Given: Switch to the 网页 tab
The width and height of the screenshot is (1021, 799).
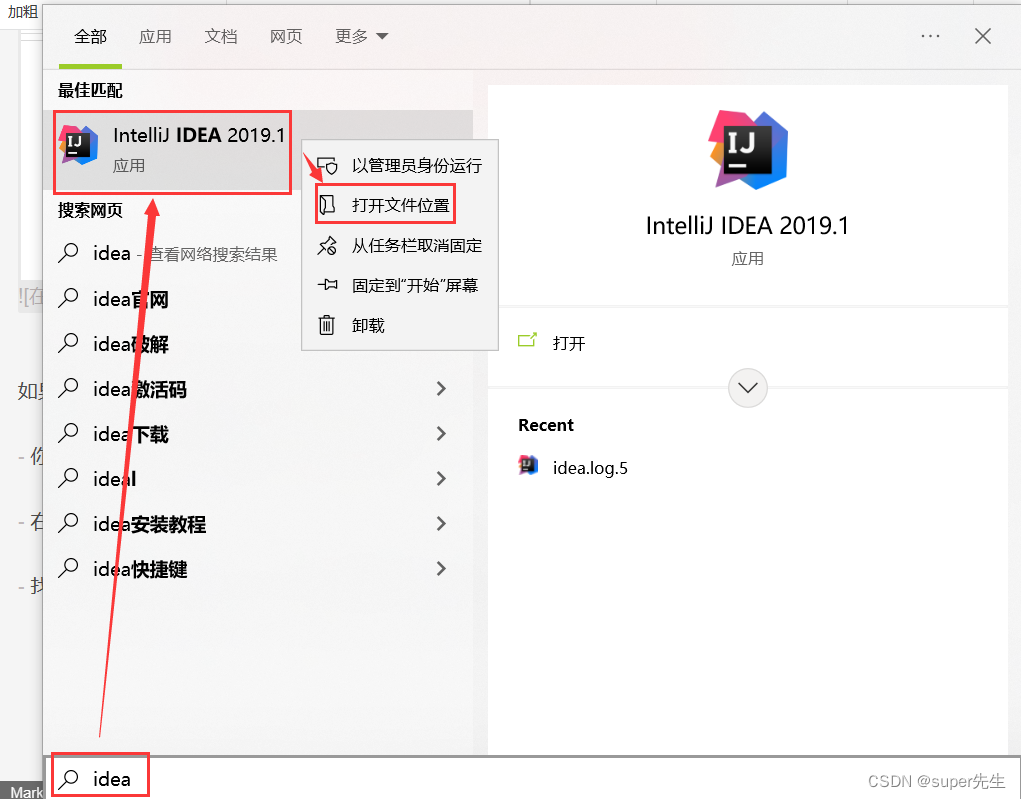Looking at the screenshot, I should coord(286,36).
